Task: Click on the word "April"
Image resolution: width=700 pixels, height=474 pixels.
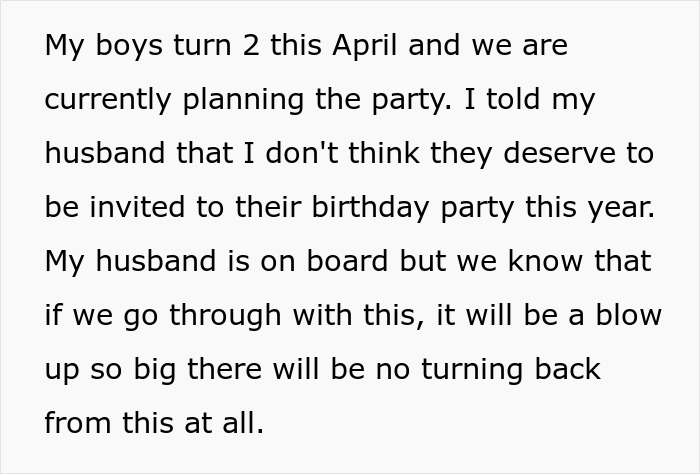Action: tap(364, 46)
